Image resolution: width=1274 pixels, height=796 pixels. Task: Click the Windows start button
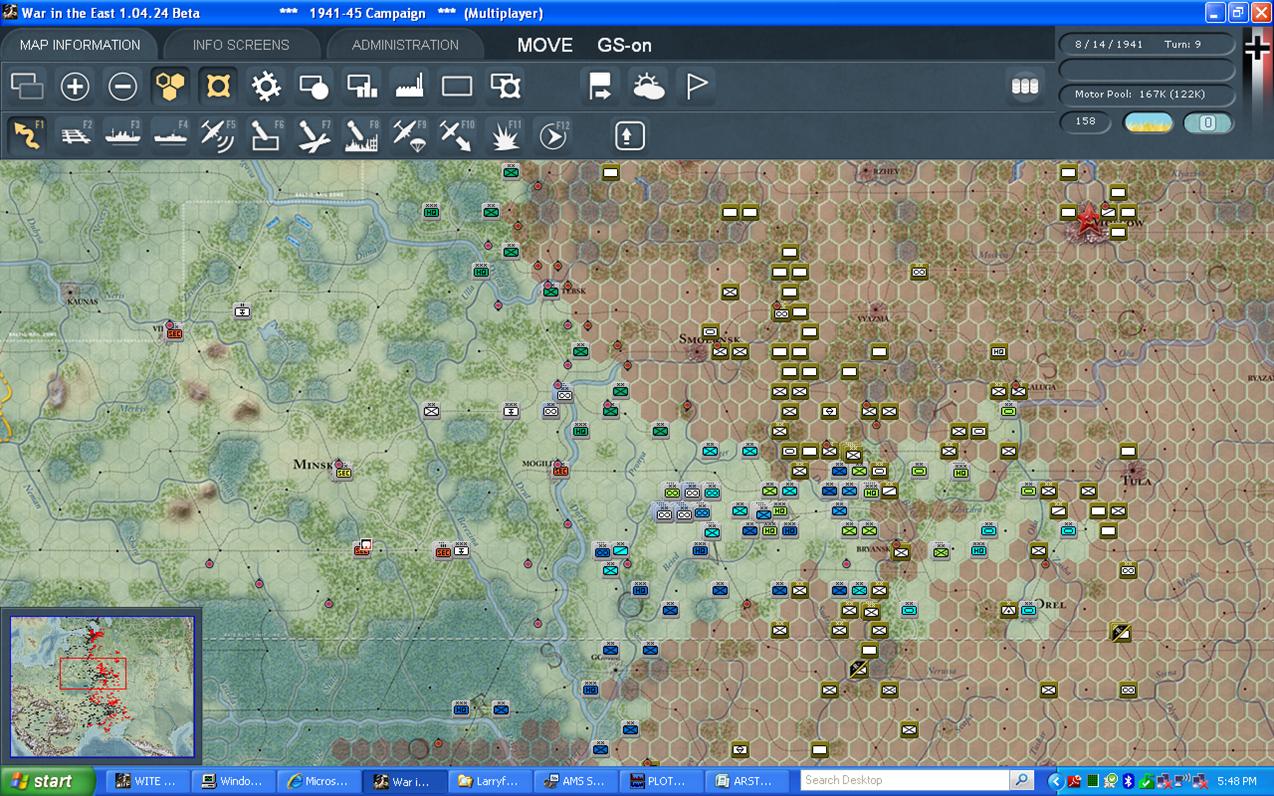(x=47, y=781)
